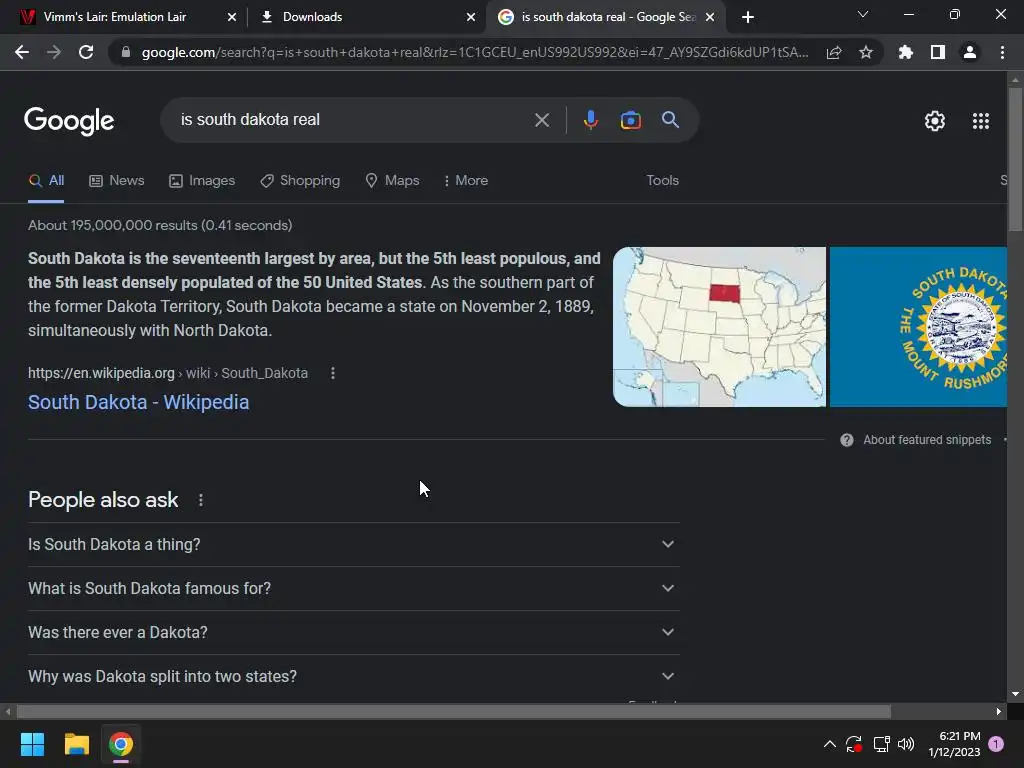Image resolution: width=1024 pixels, height=768 pixels.
Task: Click the Google logo
Action: (69, 121)
